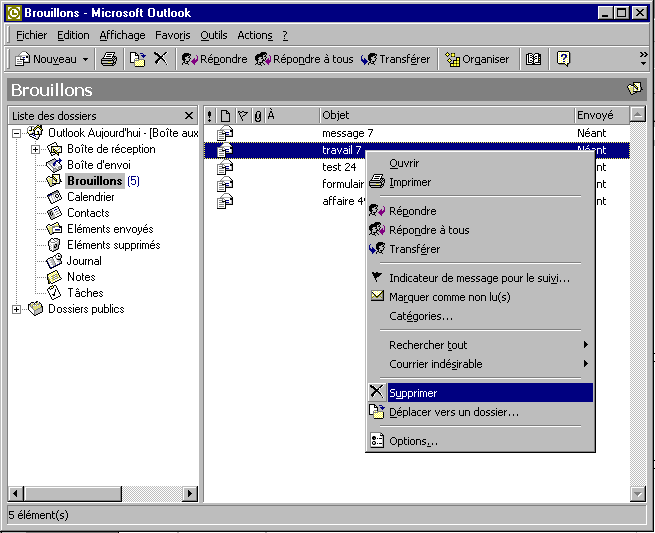Choose Imprimer from context menu

point(480,182)
